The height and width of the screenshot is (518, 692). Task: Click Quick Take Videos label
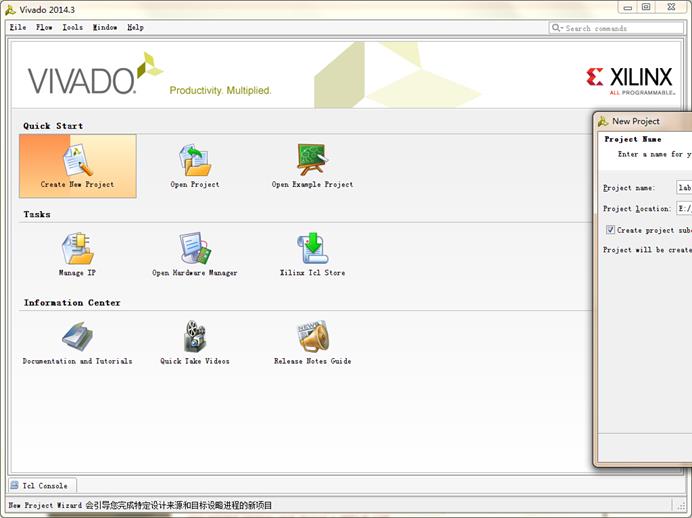[195, 361]
